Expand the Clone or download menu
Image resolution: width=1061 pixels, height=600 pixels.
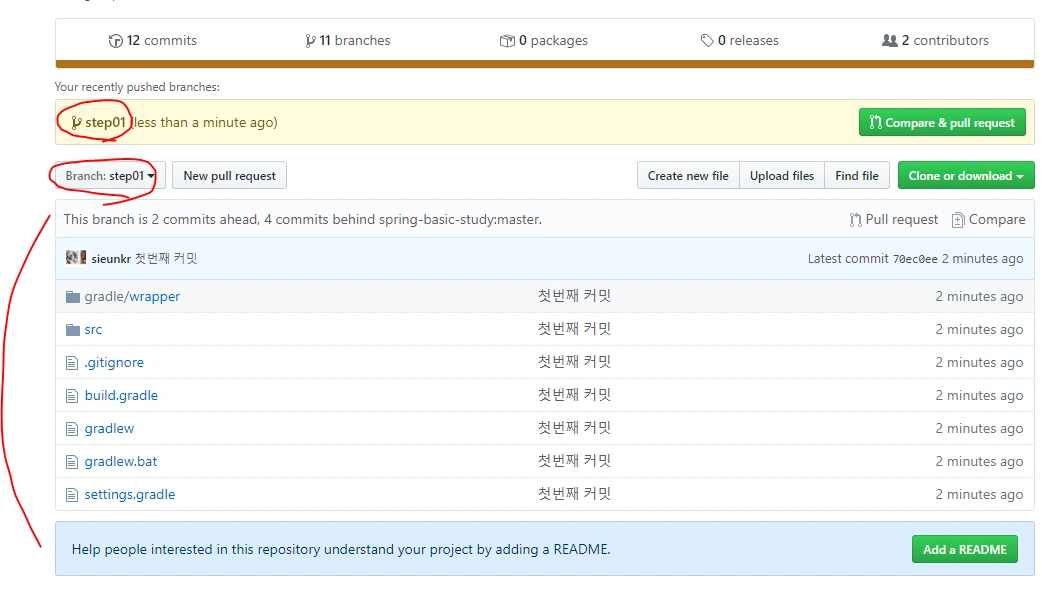tap(965, 176)
